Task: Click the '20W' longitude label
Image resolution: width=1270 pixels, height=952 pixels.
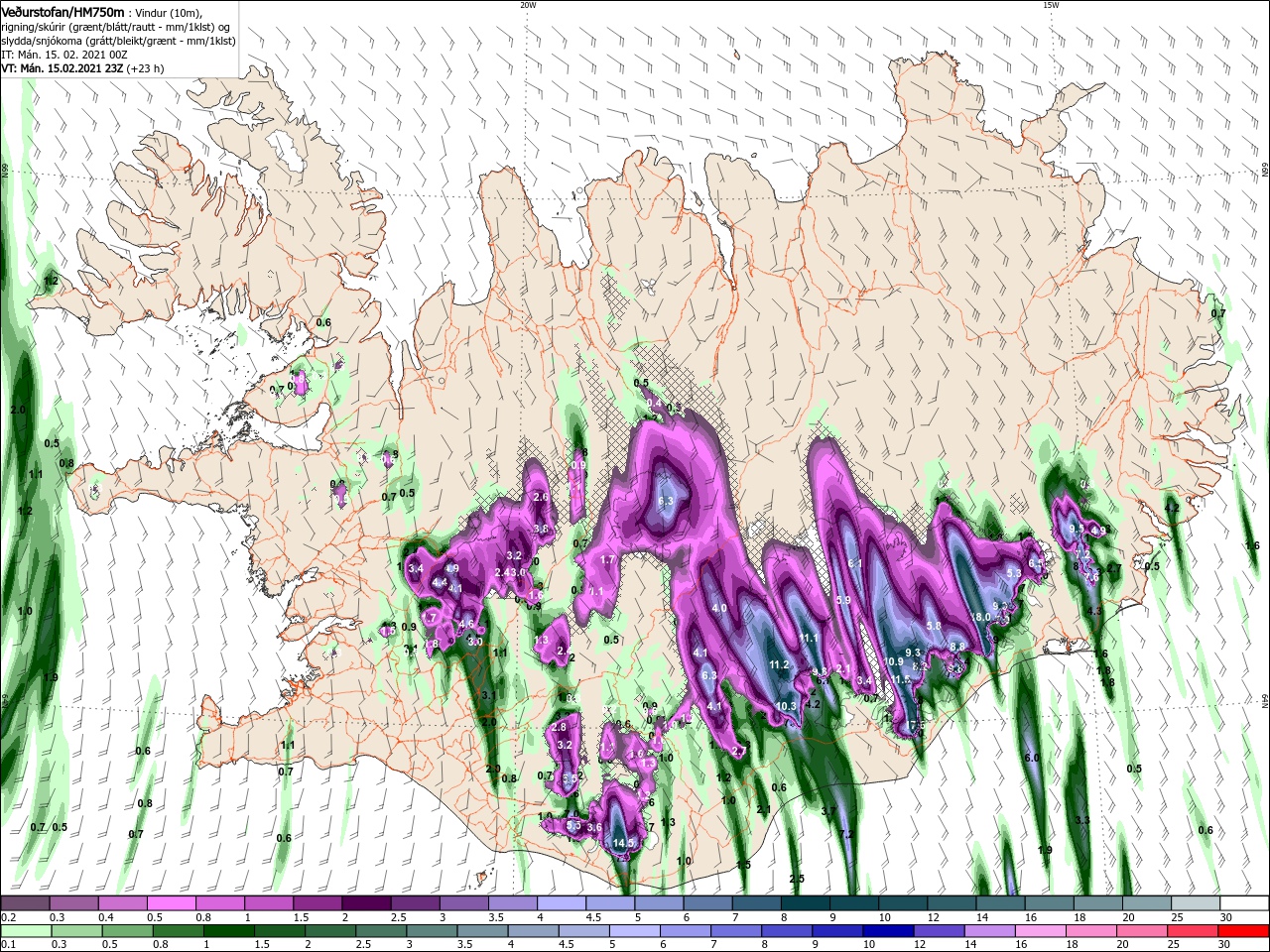Action: coord(528,5)
